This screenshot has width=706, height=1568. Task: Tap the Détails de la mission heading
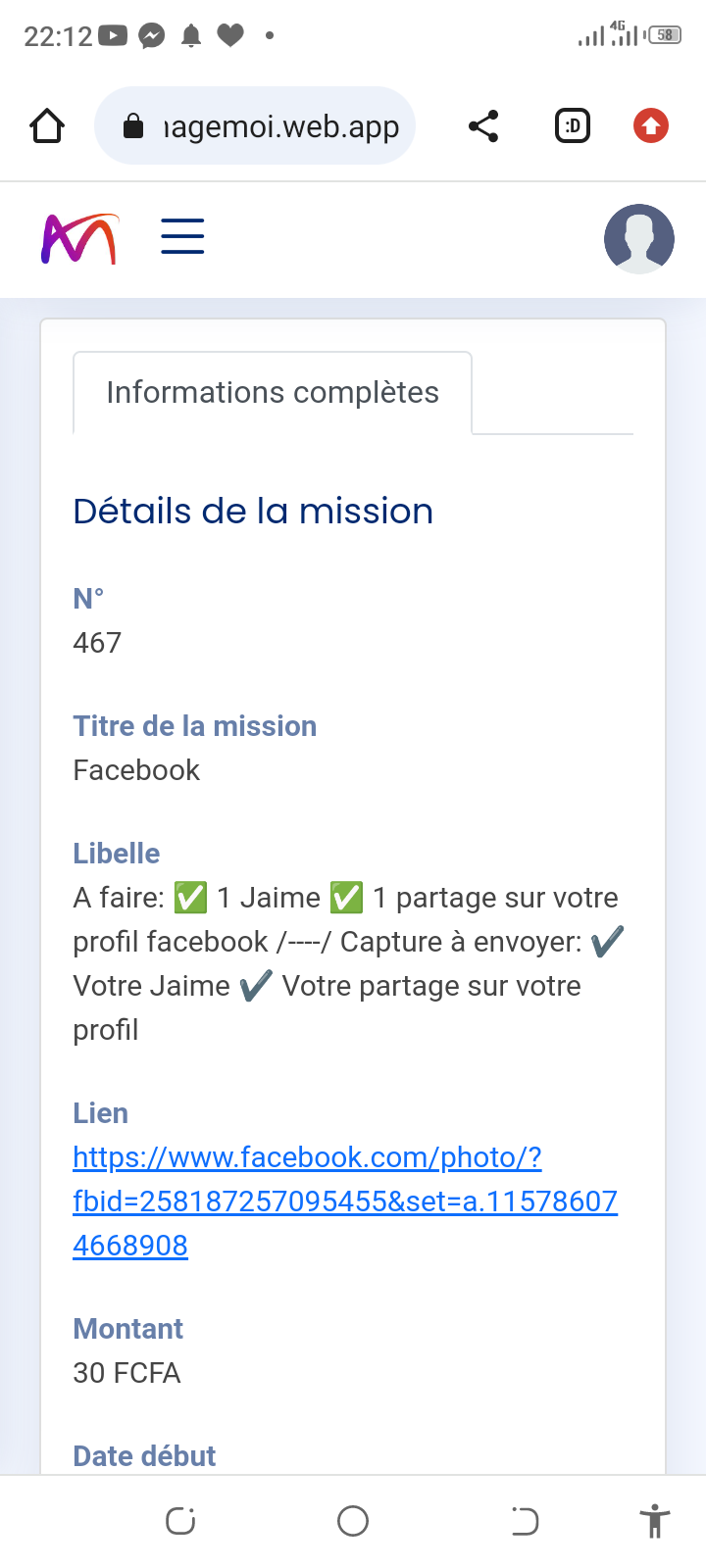click(253, 512)
